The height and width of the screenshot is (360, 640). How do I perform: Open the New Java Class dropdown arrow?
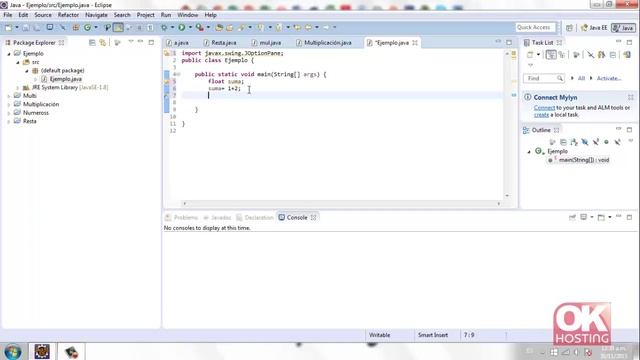[x=96, y=27]
